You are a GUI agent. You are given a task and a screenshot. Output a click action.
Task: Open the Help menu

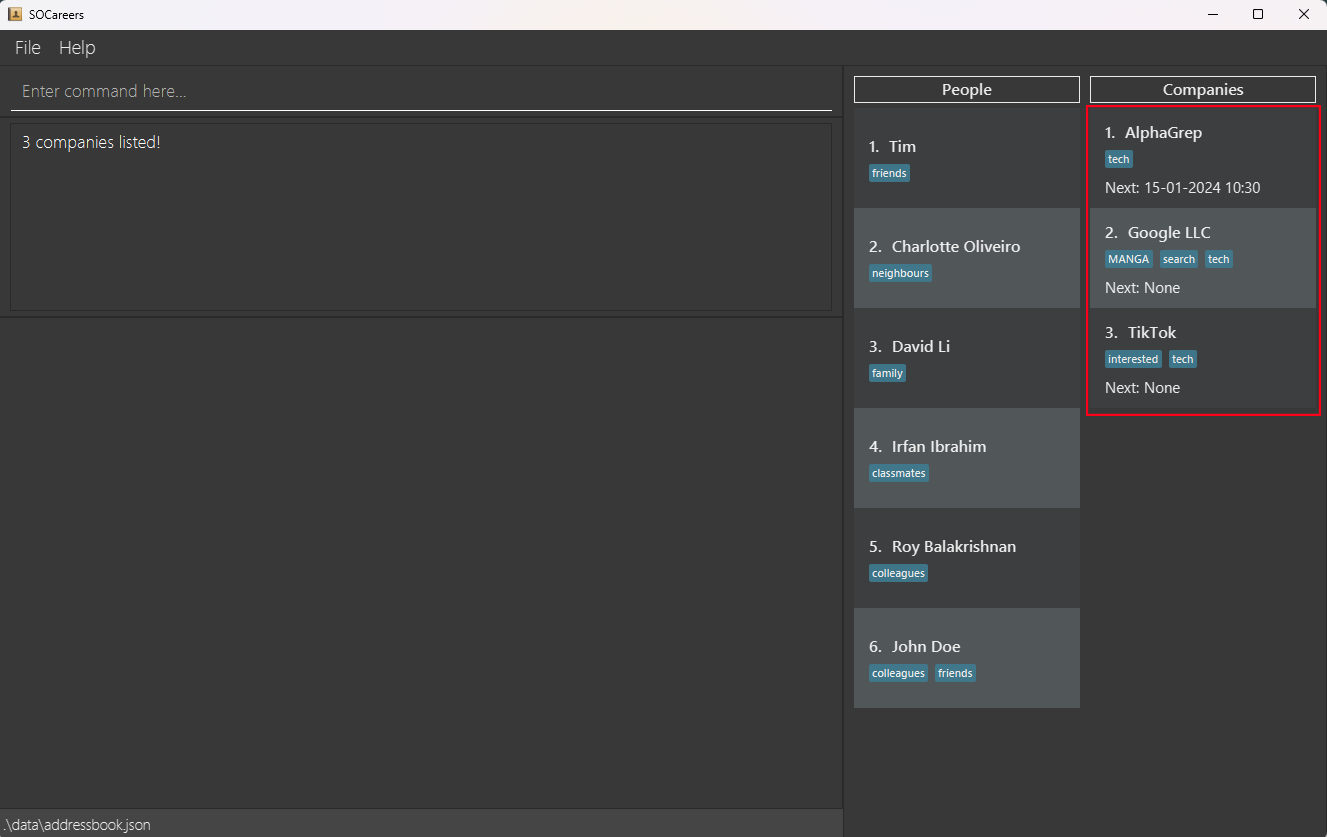(77, 48)
